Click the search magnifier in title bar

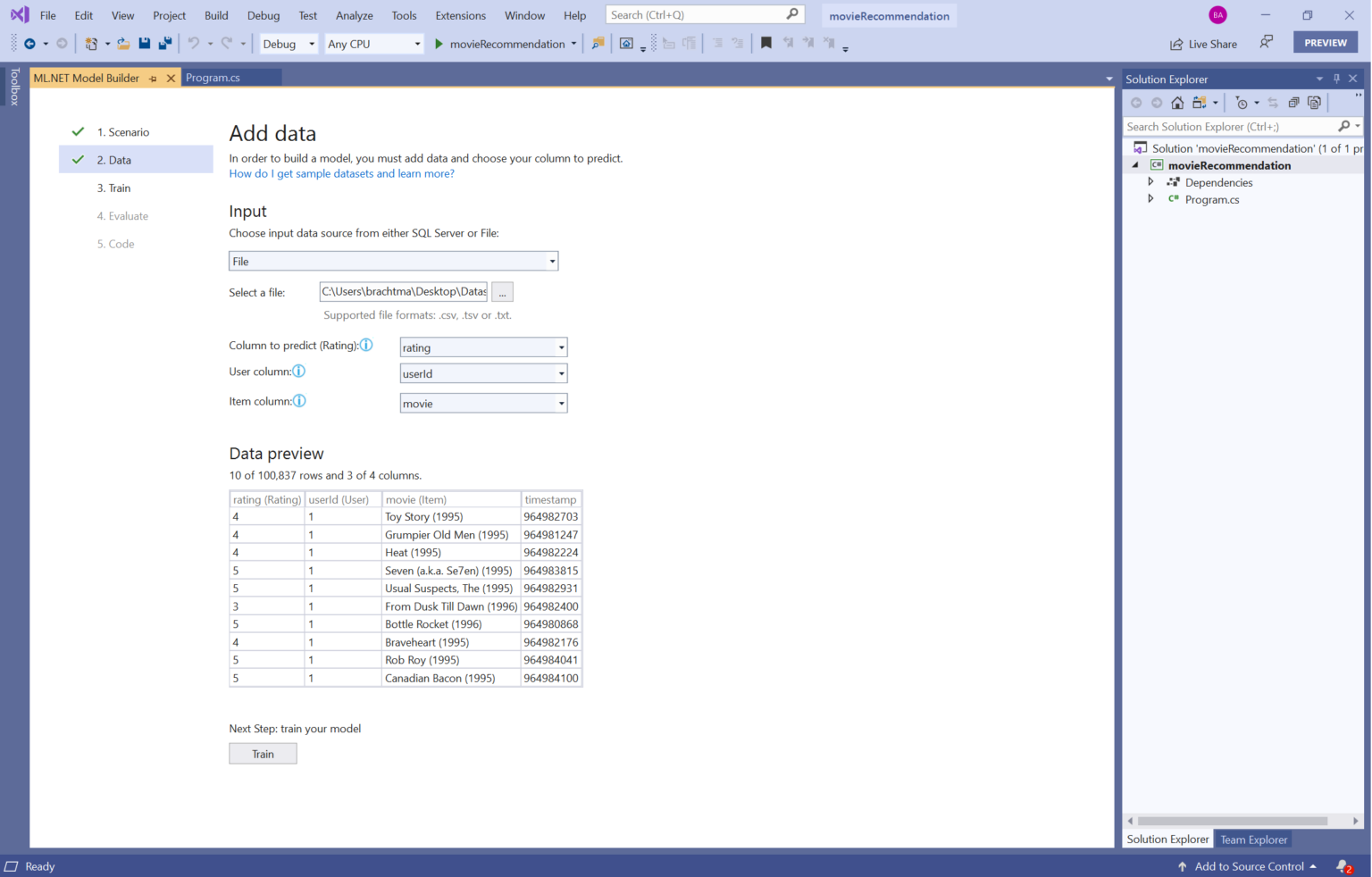point(792,14)
